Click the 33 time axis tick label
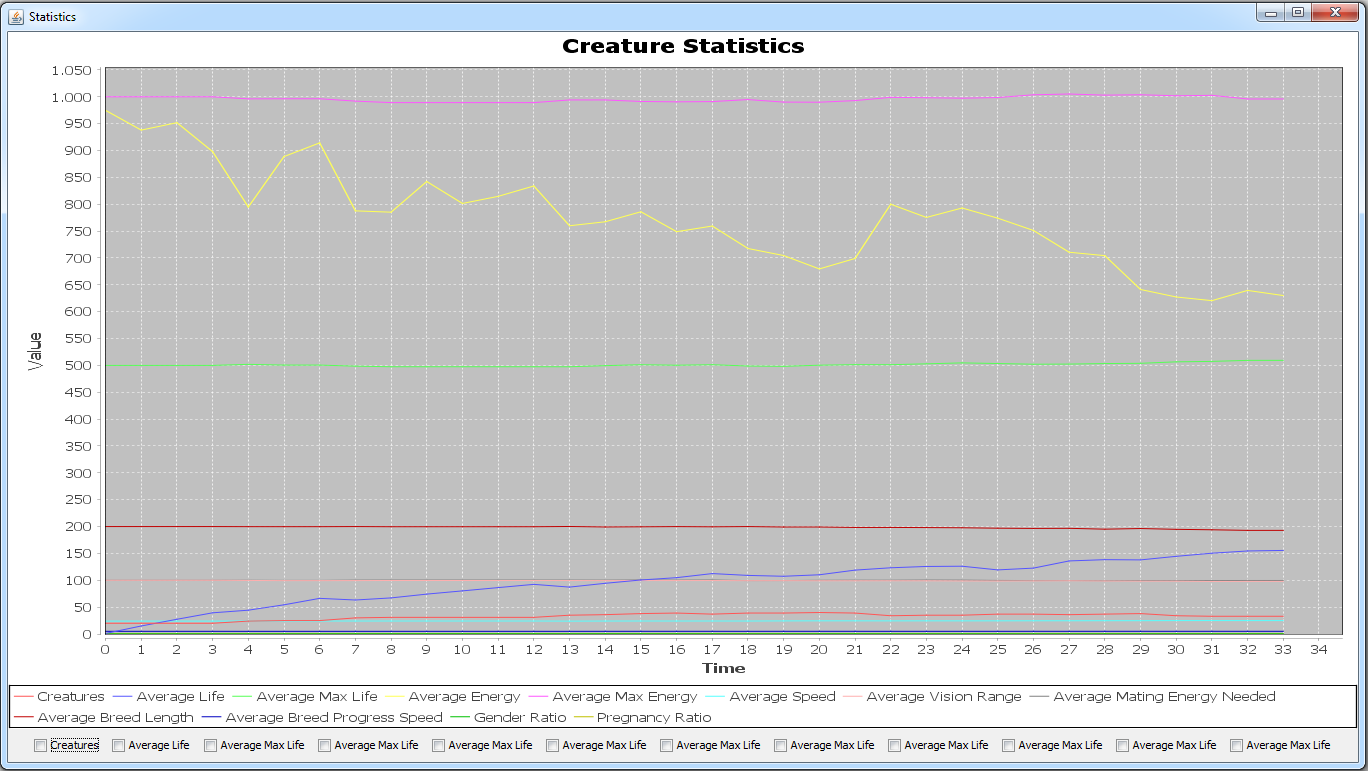 click(1282, 649)
